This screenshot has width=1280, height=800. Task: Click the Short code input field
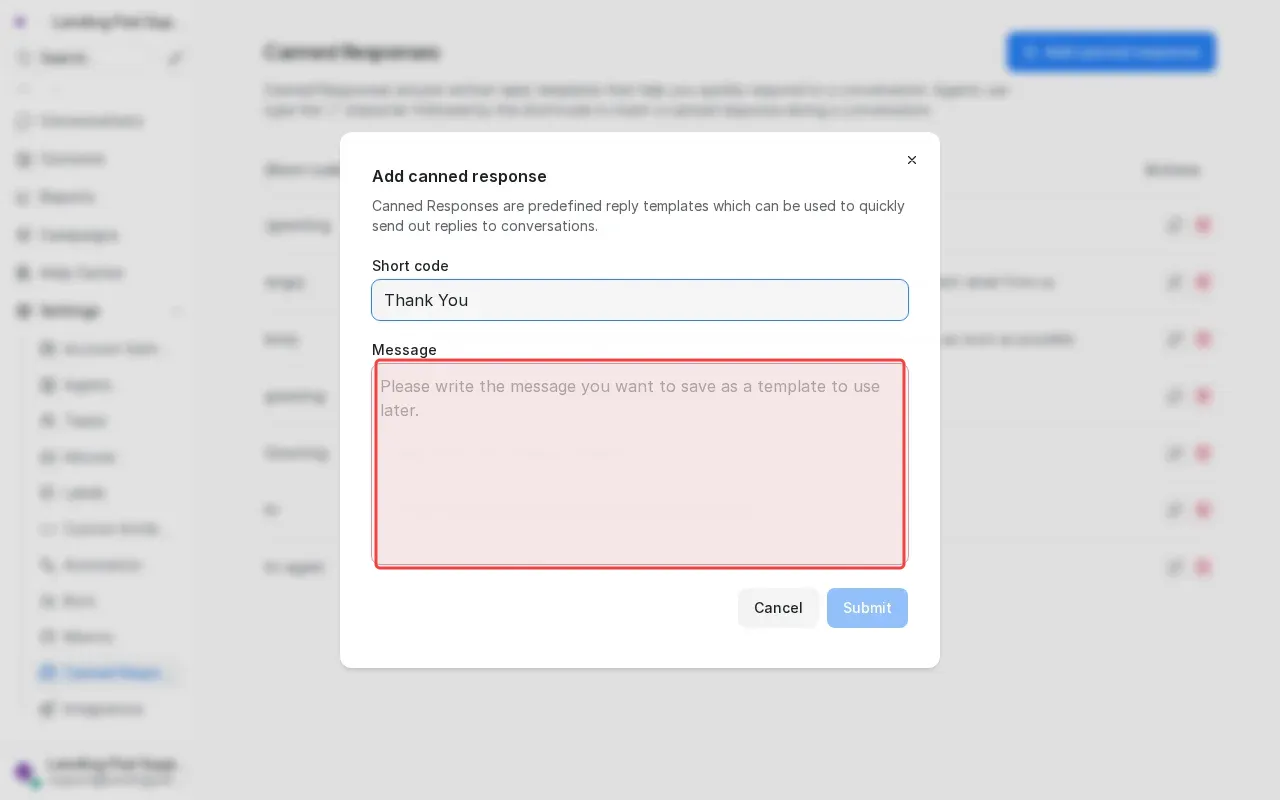[640, 300]
